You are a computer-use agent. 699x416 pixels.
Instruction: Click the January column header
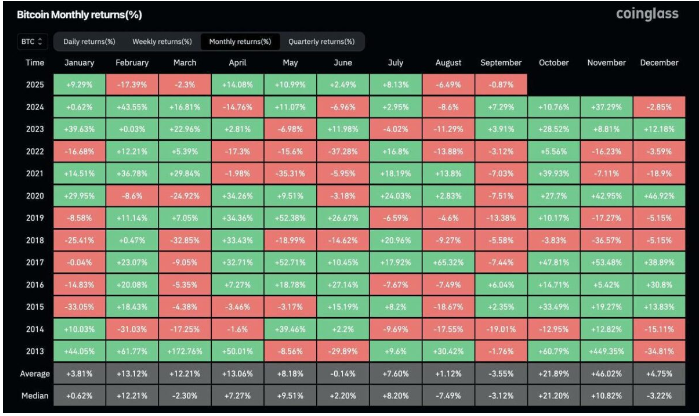tap(82, 62)
